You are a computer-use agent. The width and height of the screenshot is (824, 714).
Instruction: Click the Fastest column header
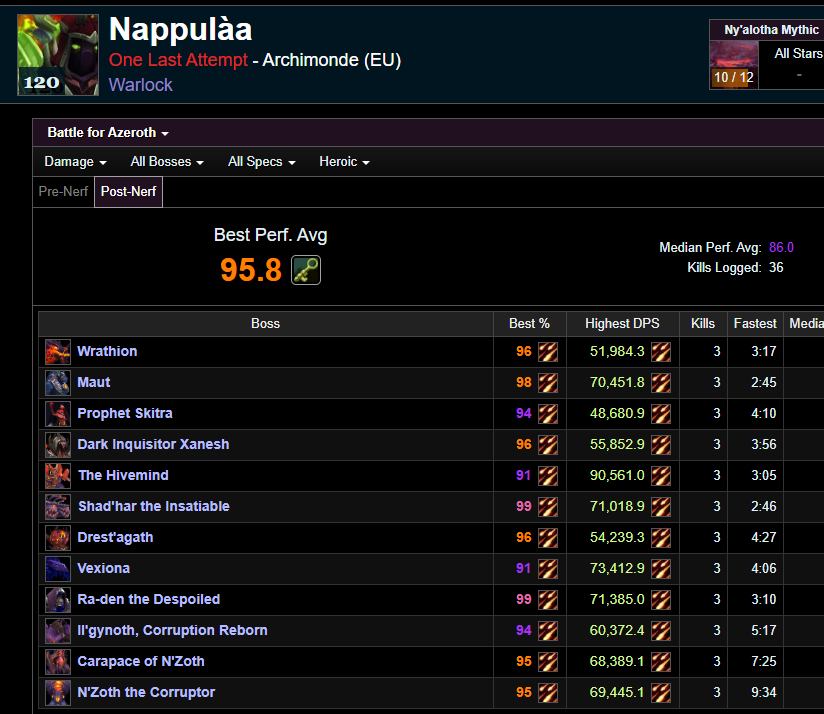pyautogui.click(x=755, y=324)
